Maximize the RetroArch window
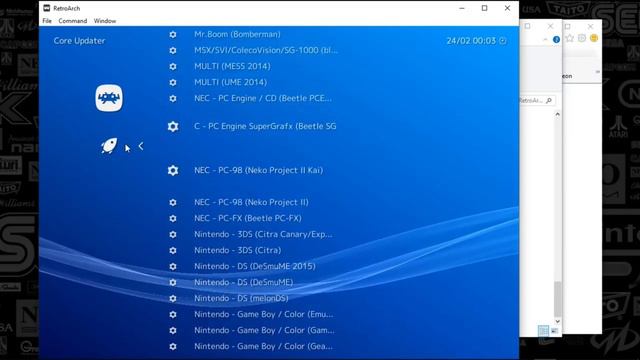Screen dimensions: 640x360 (484, 8)
